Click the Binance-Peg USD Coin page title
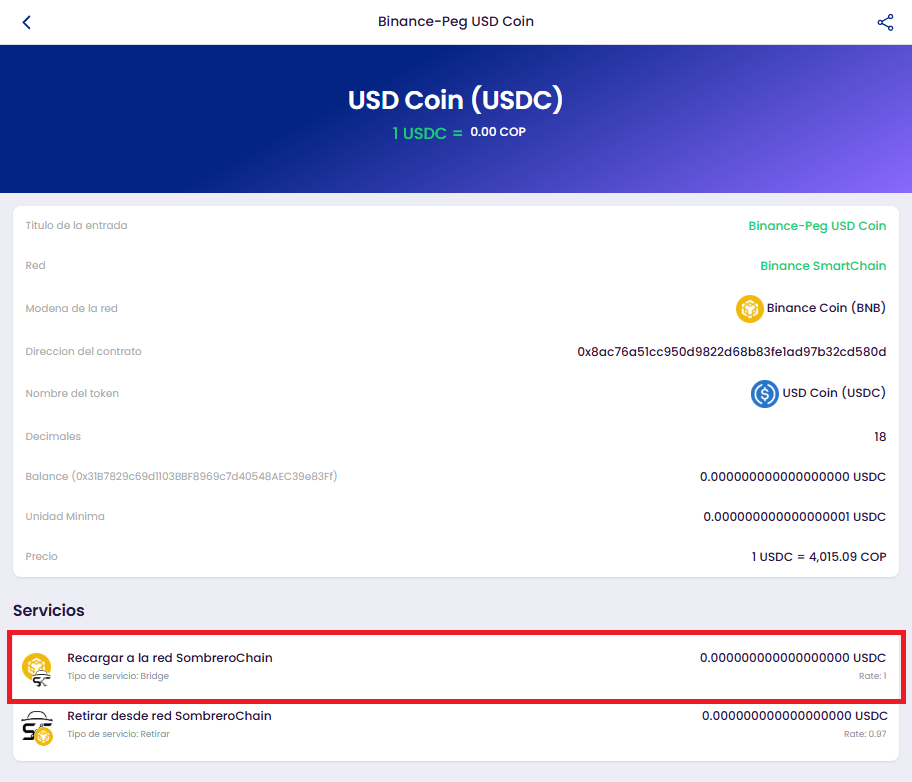 [455, 22]
